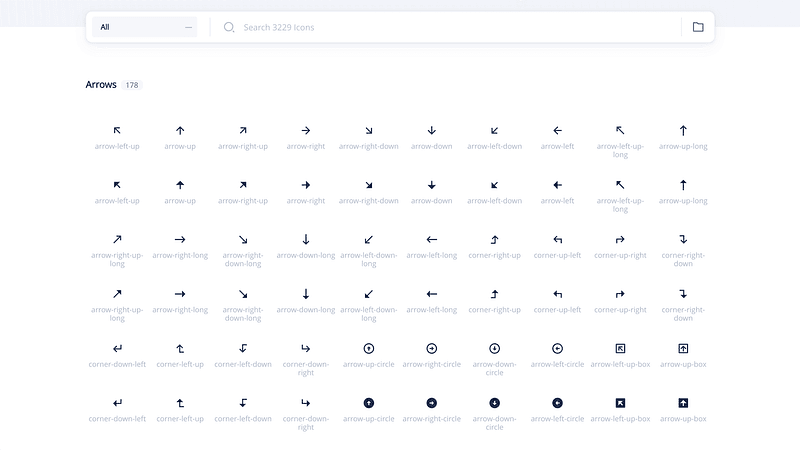Viewport: 800px width, 450px height.
Task: Select the bold corner-right-down icon
Action: [x=683, y=294]
